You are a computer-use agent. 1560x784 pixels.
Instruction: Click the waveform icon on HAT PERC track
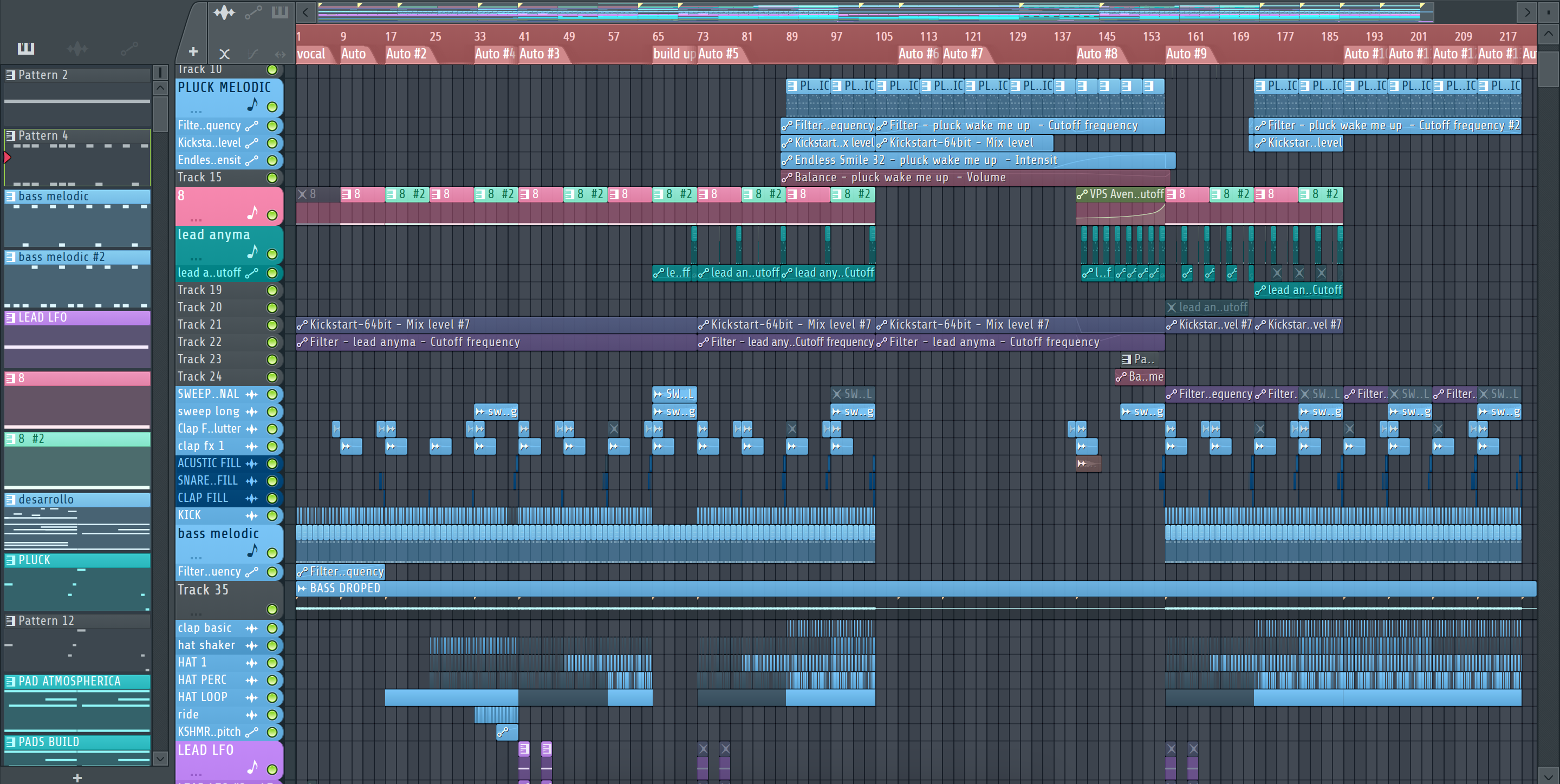point(252,681)
